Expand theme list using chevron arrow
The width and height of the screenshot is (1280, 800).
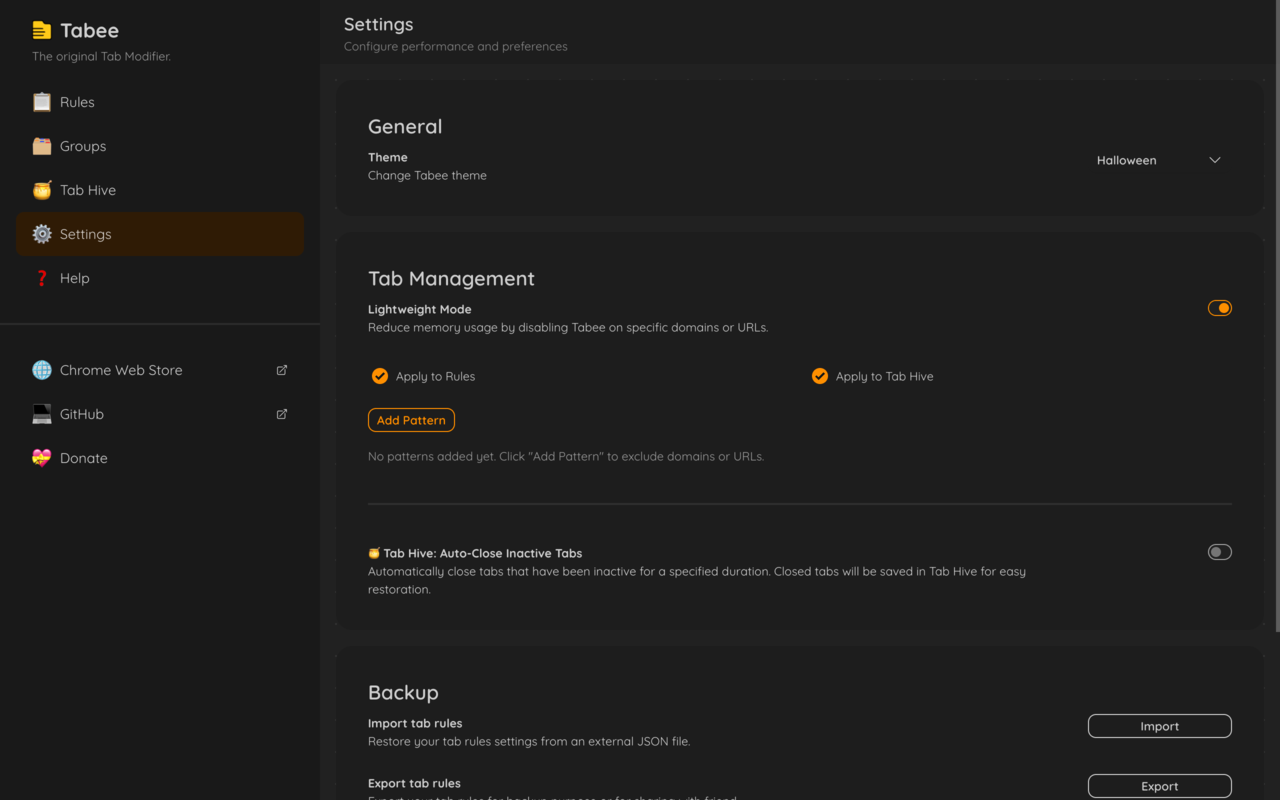pos(1215,160)
